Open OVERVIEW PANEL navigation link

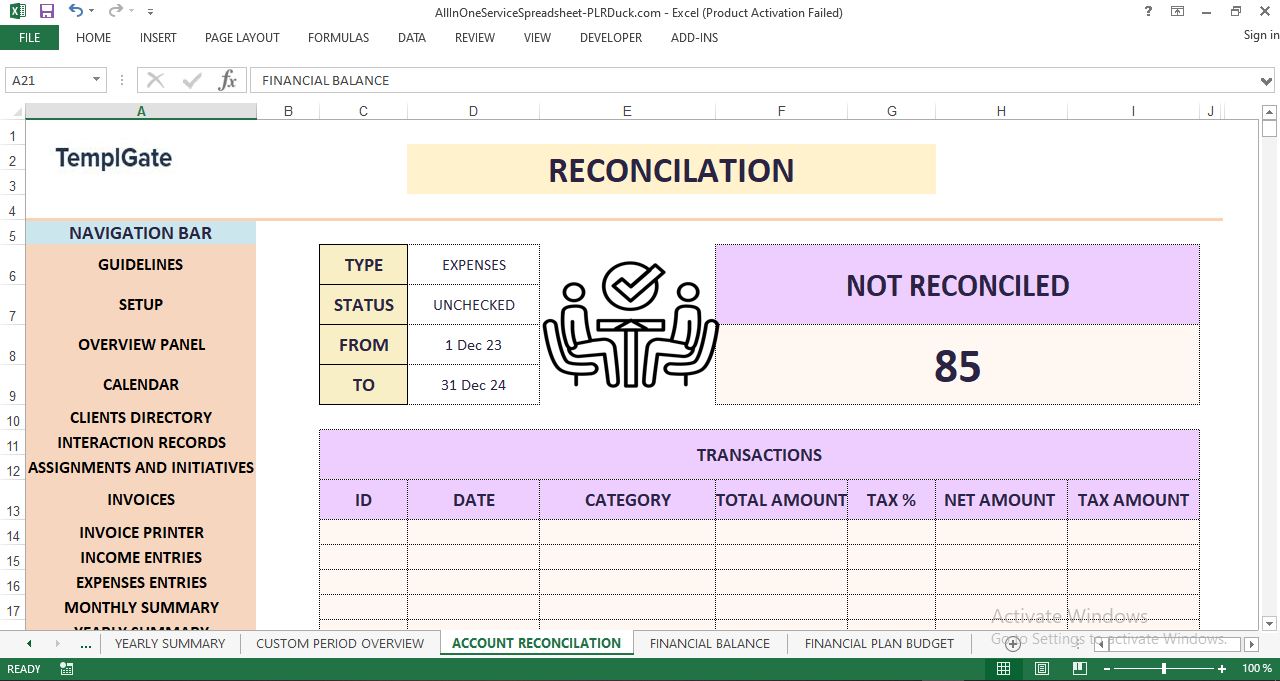tap(141, 345)
